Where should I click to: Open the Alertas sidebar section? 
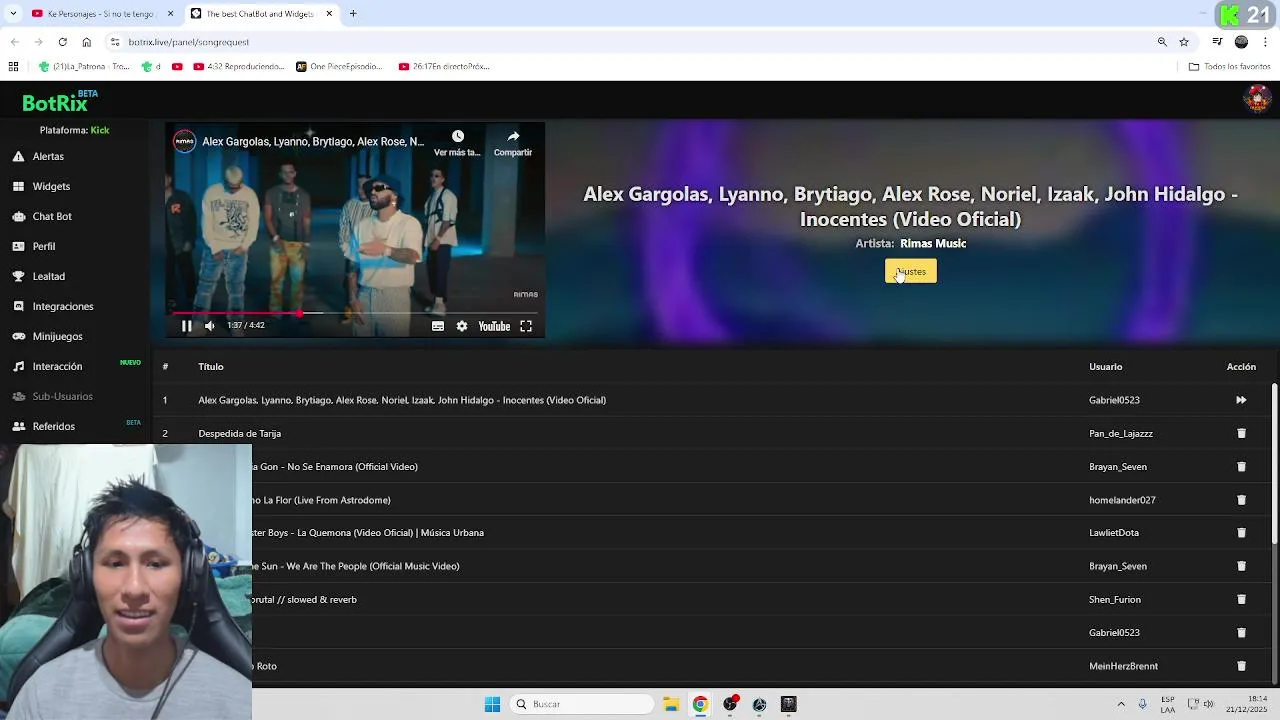tap(48, 157)
